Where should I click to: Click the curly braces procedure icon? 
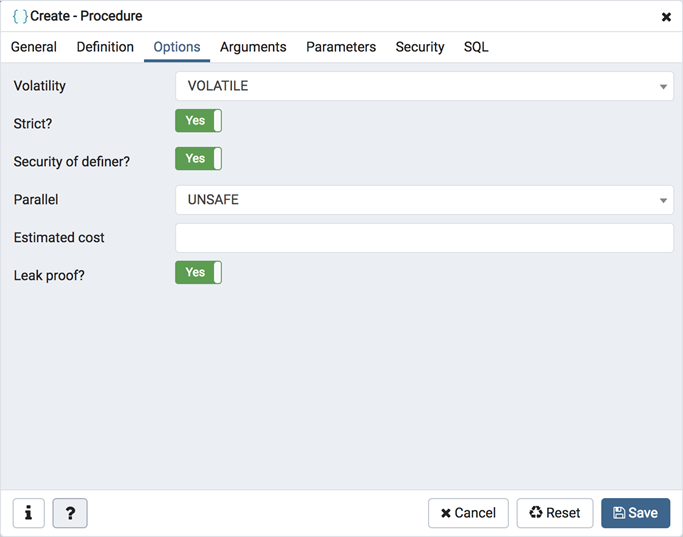click(x=19, y=16)
